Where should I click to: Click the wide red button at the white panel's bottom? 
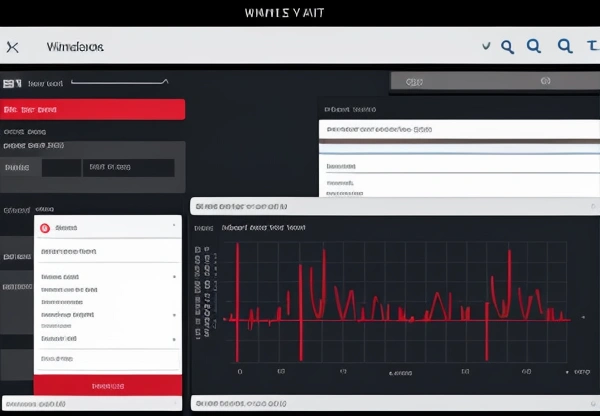[x=108, y=385]
